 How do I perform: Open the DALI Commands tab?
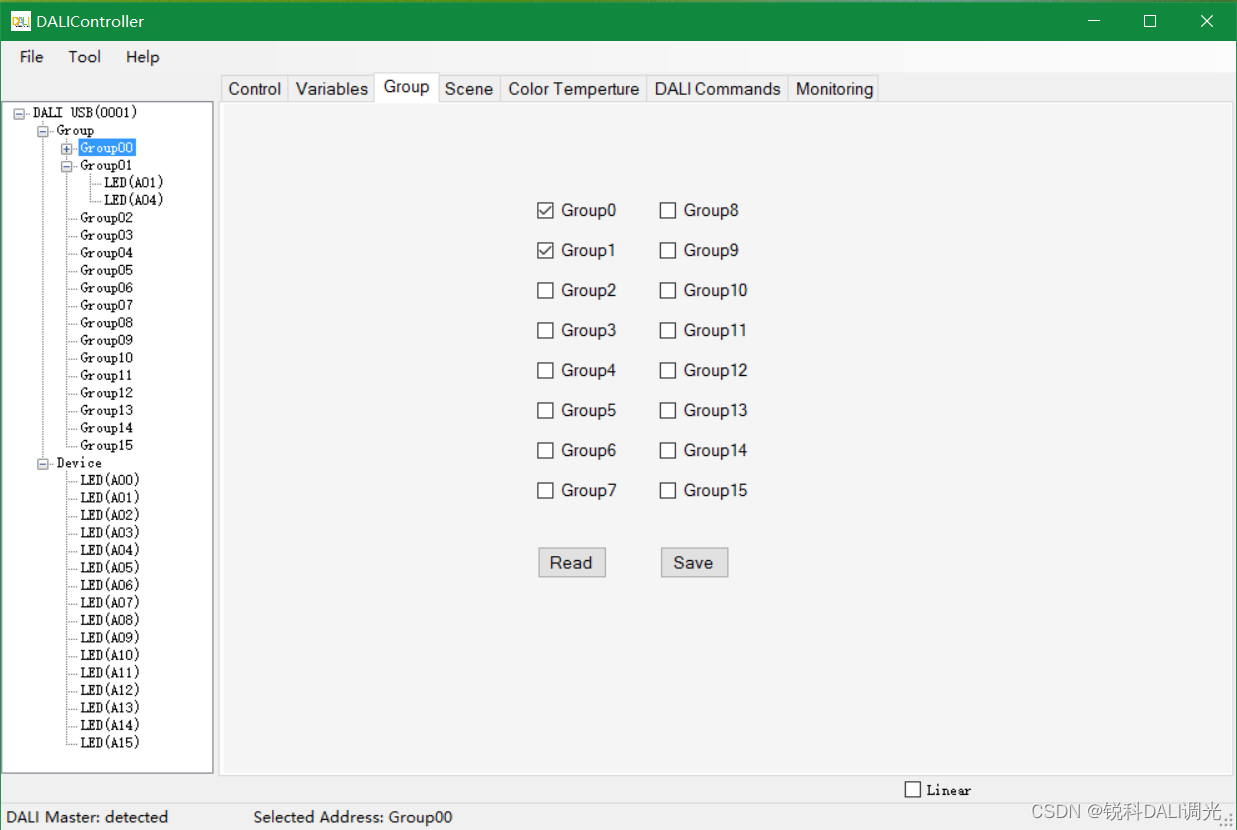[x=718, y=89]
